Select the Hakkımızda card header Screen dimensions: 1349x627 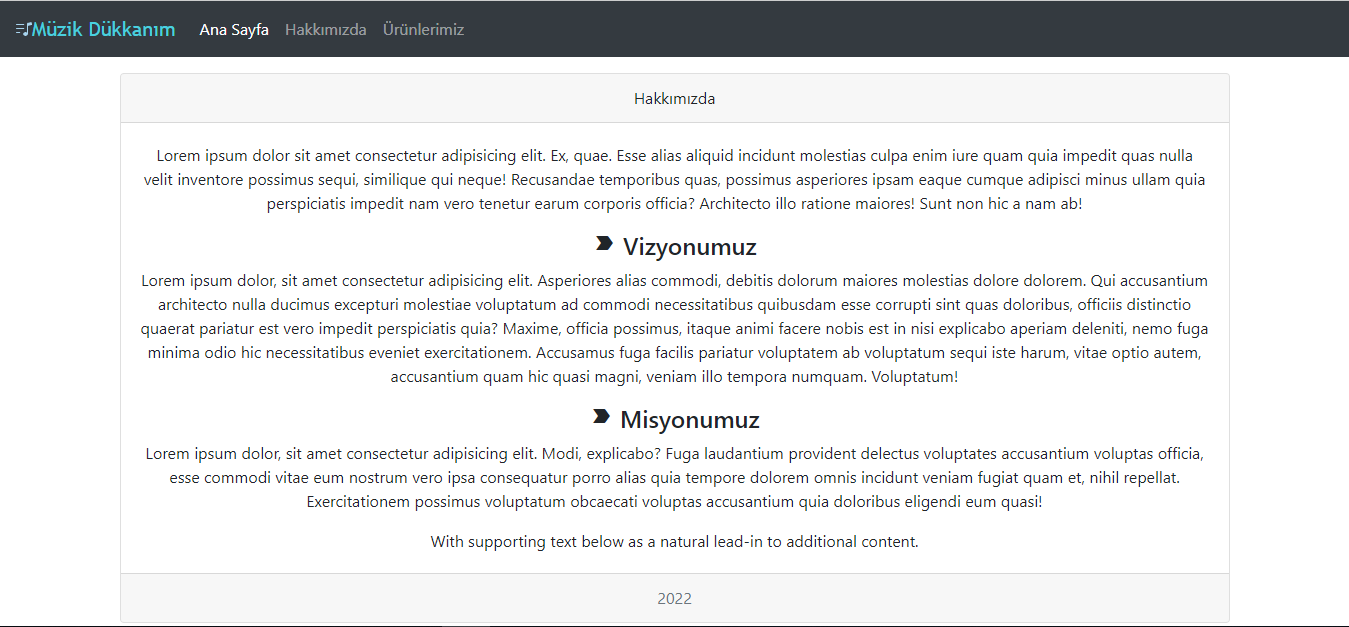[674, 98]
